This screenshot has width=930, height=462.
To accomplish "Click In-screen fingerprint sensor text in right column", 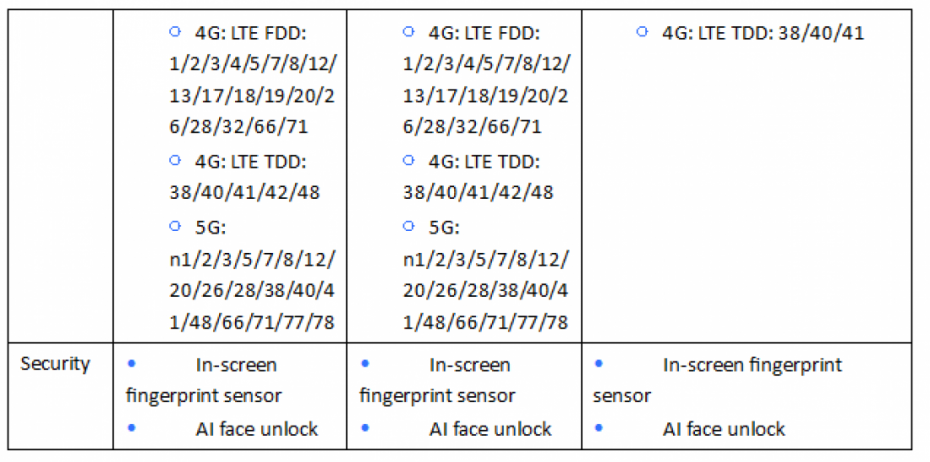I will [x=752, y=365].
